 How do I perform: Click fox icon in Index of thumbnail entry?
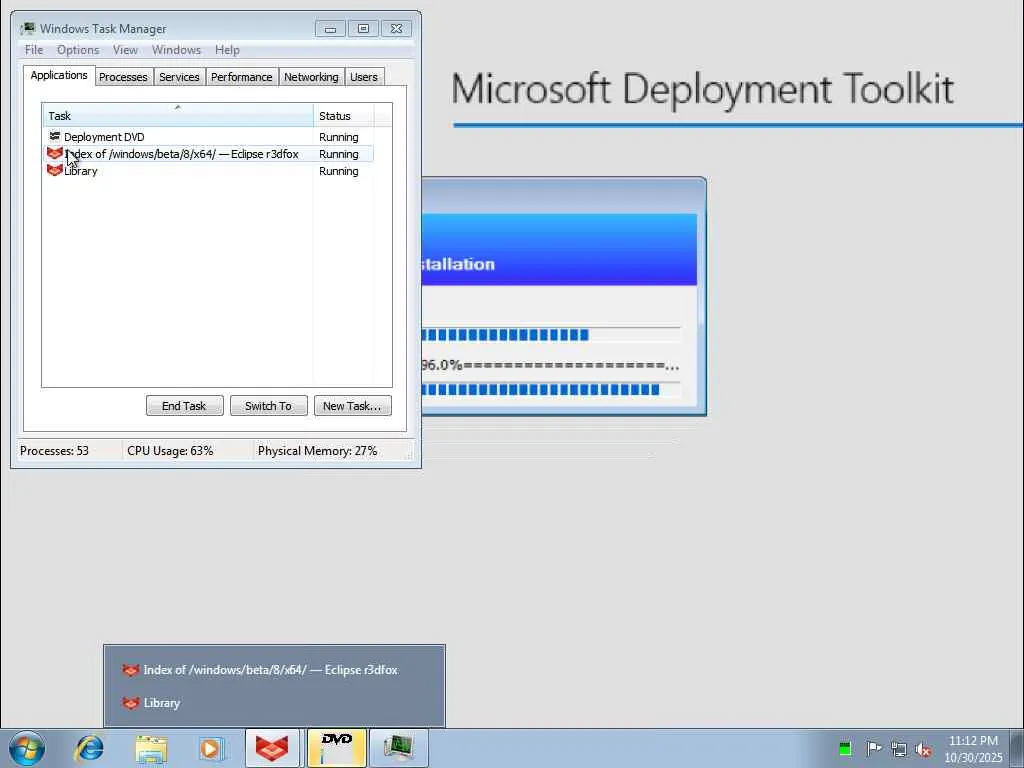tap(131, 670)
